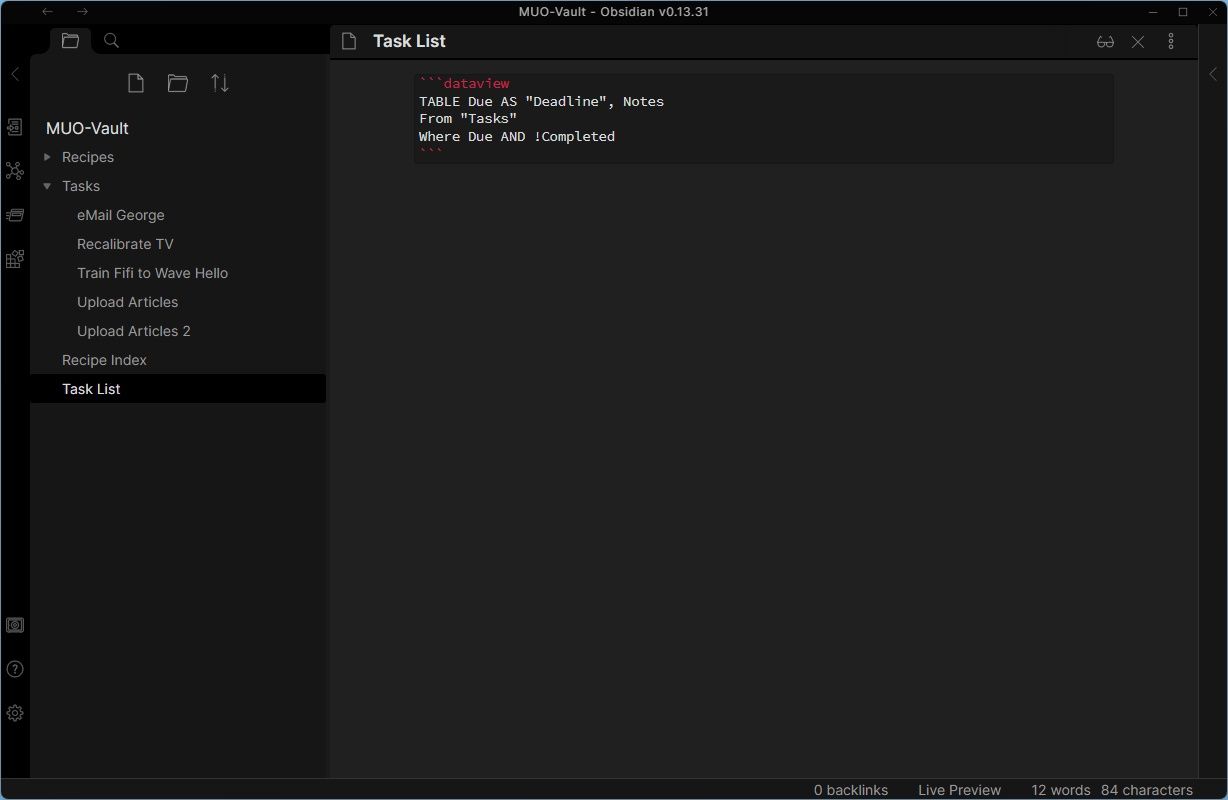Collapse the Tasks folder
1228x800 pixels.
47,186
